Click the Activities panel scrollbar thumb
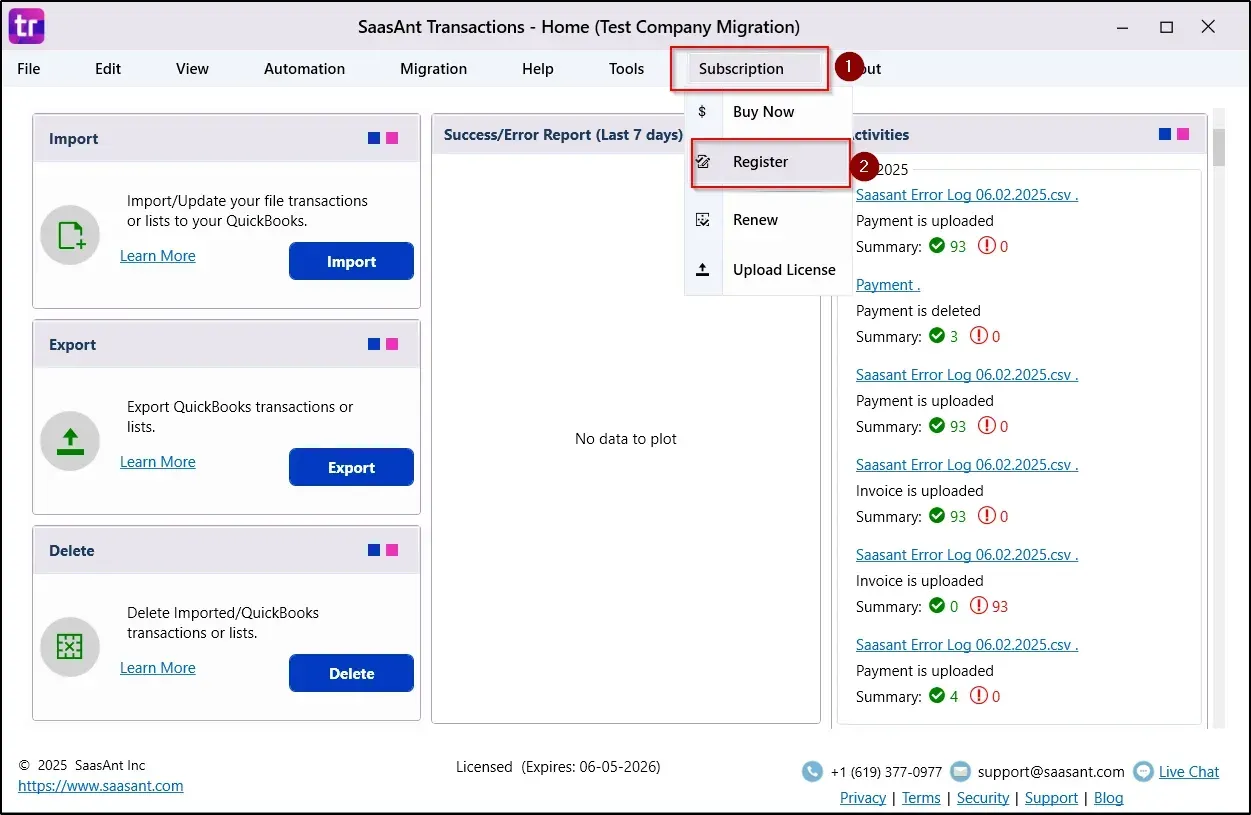 click(1219, 147)
